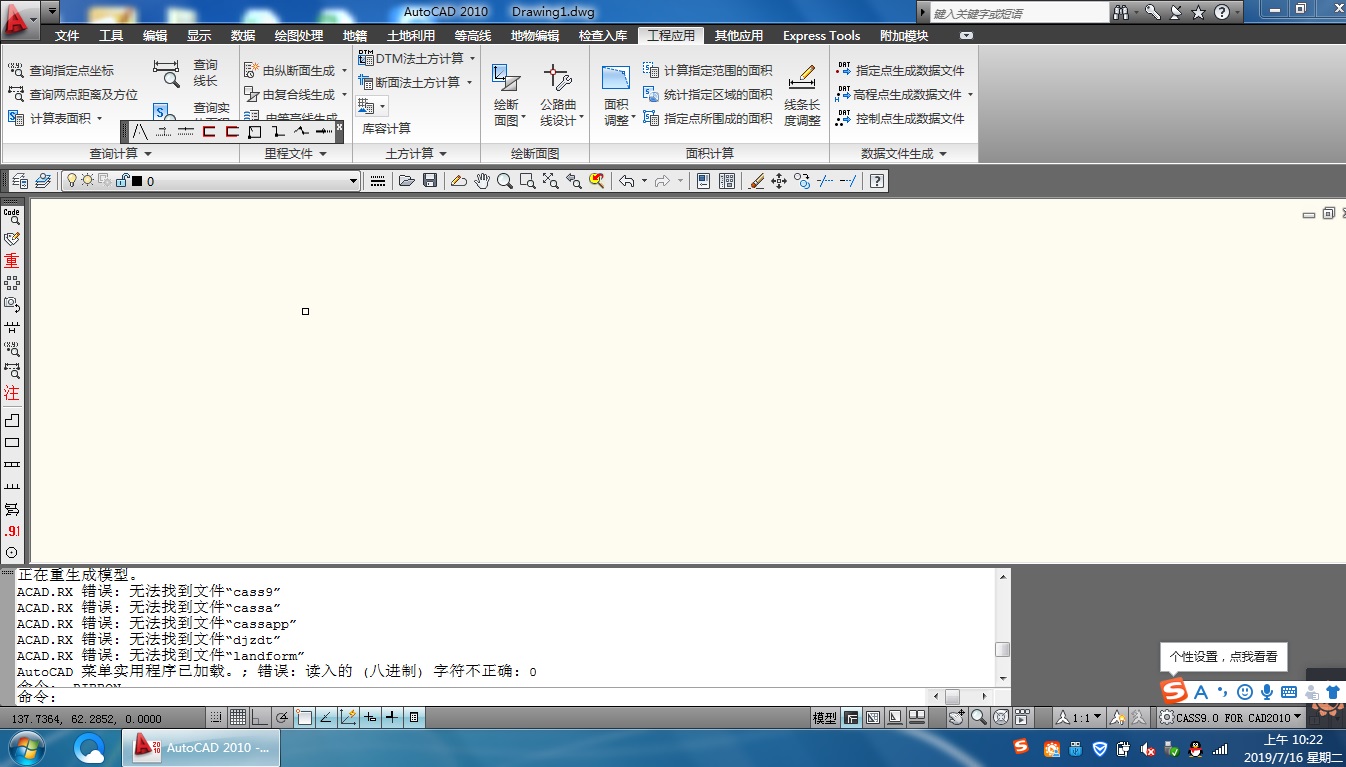Open 文件 ribbon tab
Screen dimensions: 1346x767
(67, 35)
